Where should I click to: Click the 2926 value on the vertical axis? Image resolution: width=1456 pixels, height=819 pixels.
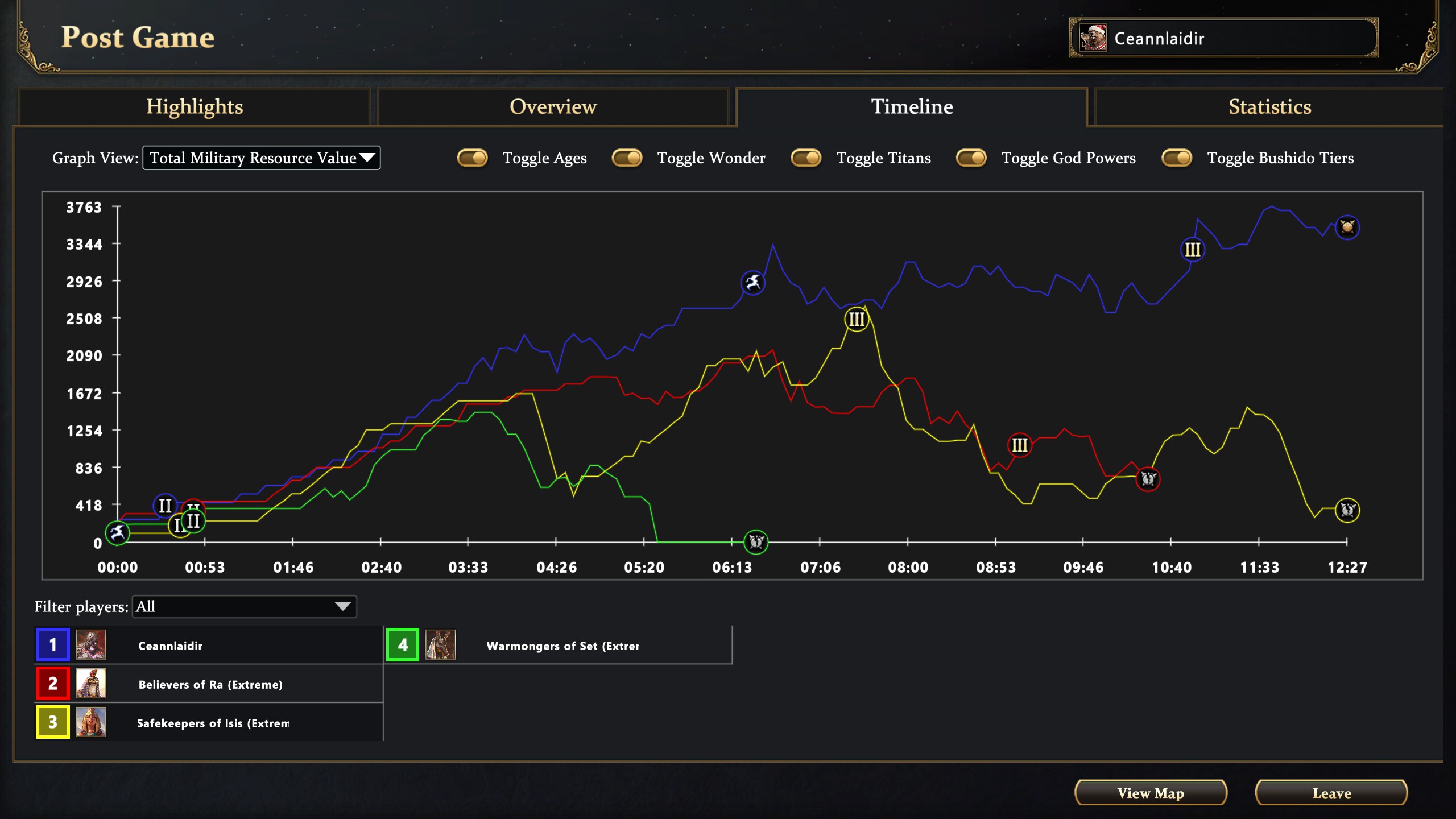(x=84, y=282)
